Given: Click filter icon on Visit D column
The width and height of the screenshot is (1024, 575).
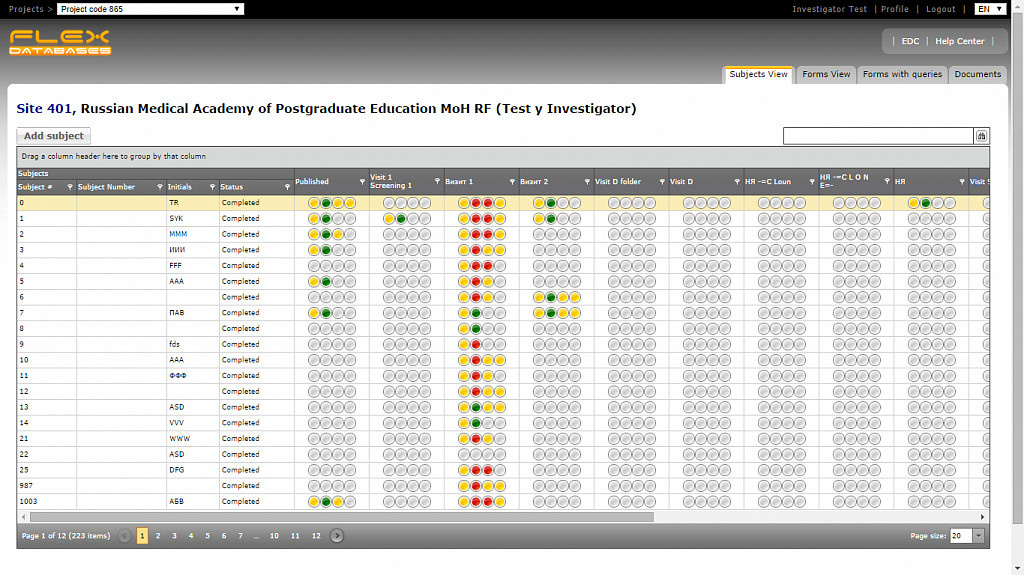Looking at the screenshot, I should pos(737,182).
